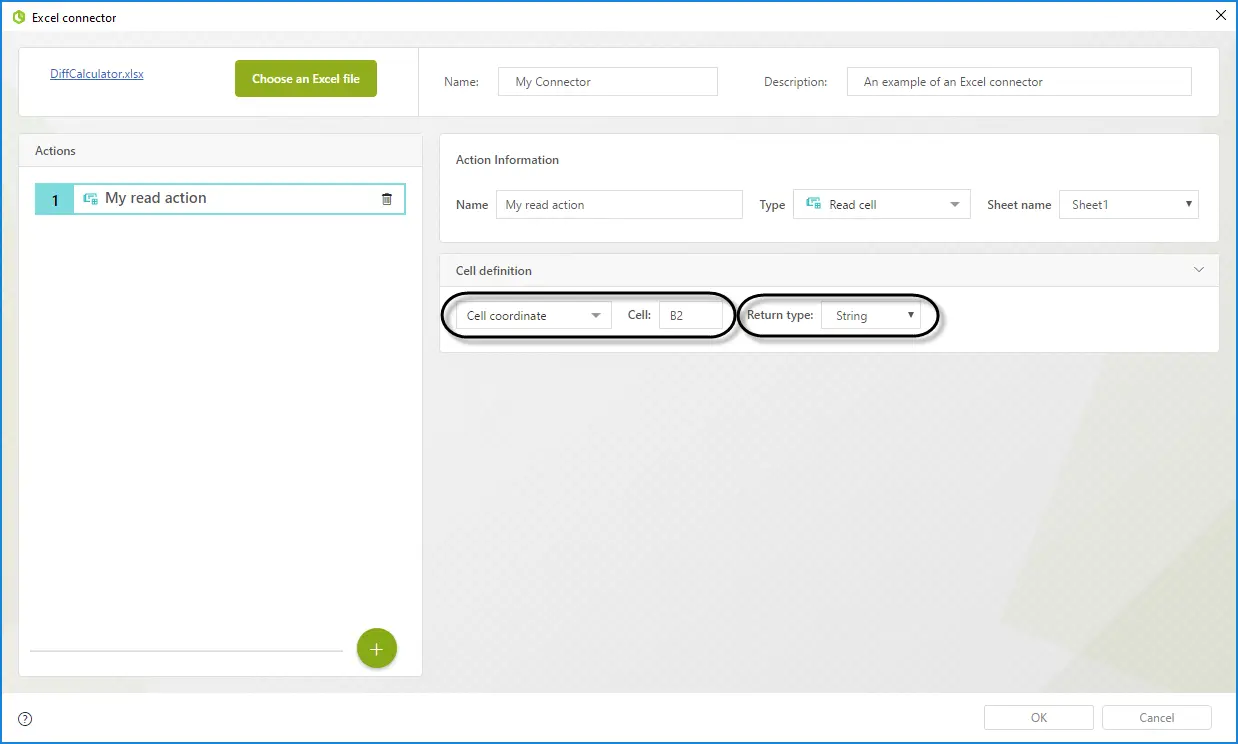Edit the Description field
Image resolution: width=1238 pixels, height=744 pixels.
1019,82
